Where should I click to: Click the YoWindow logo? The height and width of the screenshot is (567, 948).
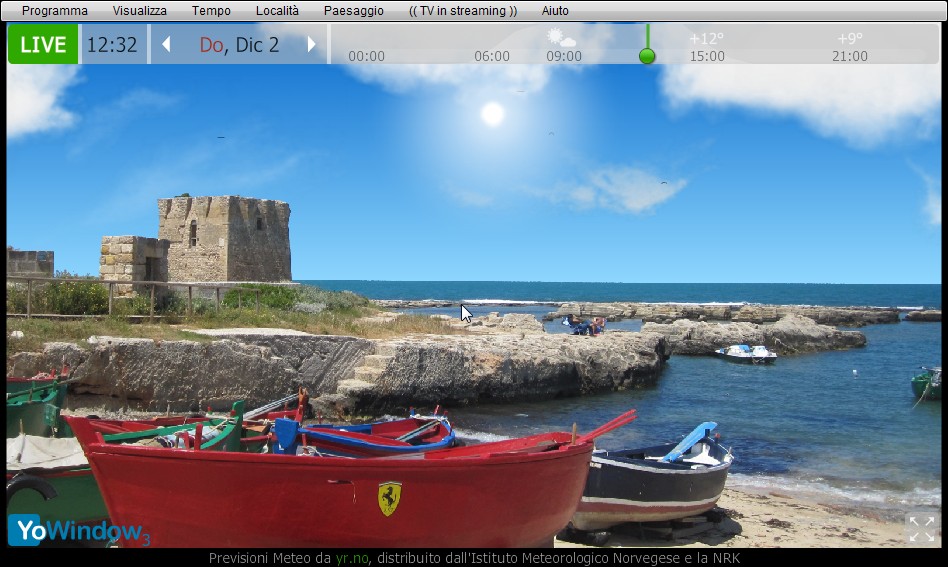click(x=78, y=530)
